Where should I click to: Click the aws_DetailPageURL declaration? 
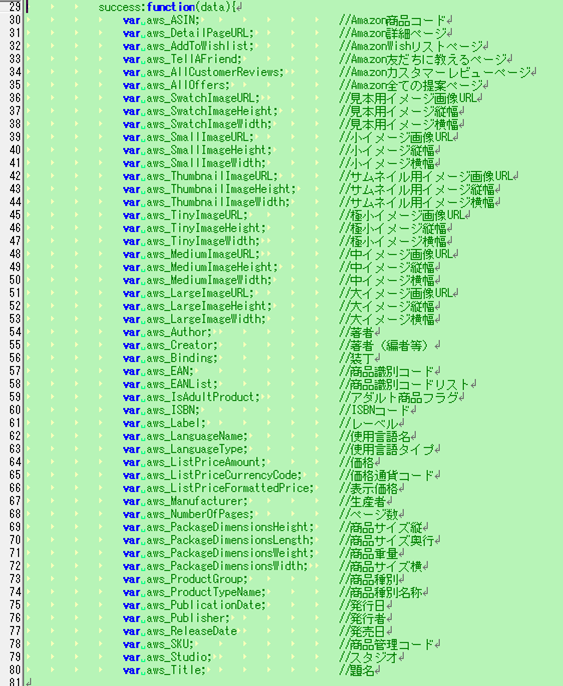pos(188,33)
